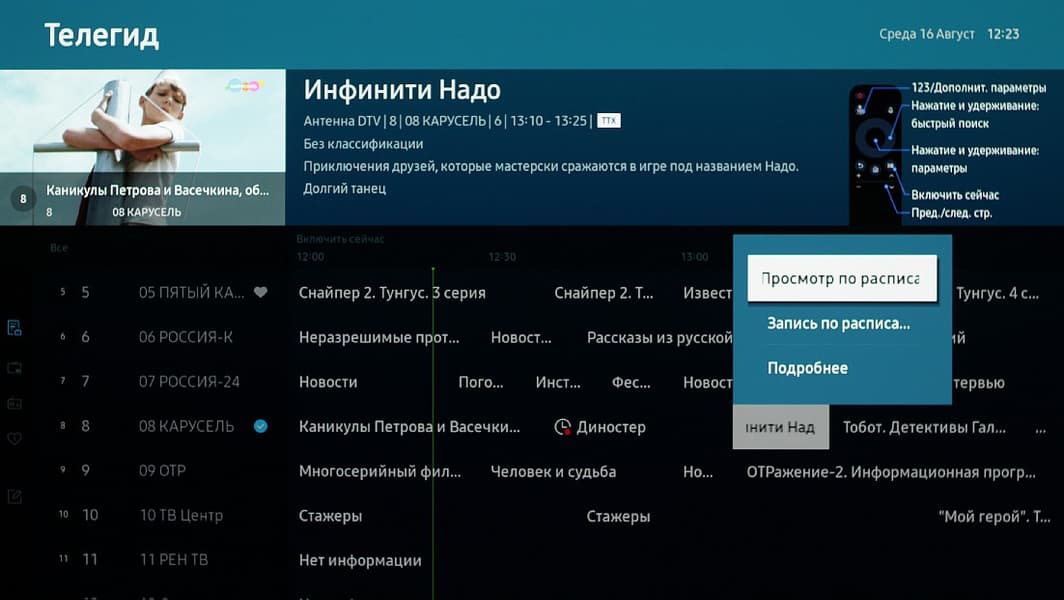The width and height of the screenshot is (1064, 600).
Task: Select 'Новост...' on the РОССИЯ-К row
Action: click(521, 337)
